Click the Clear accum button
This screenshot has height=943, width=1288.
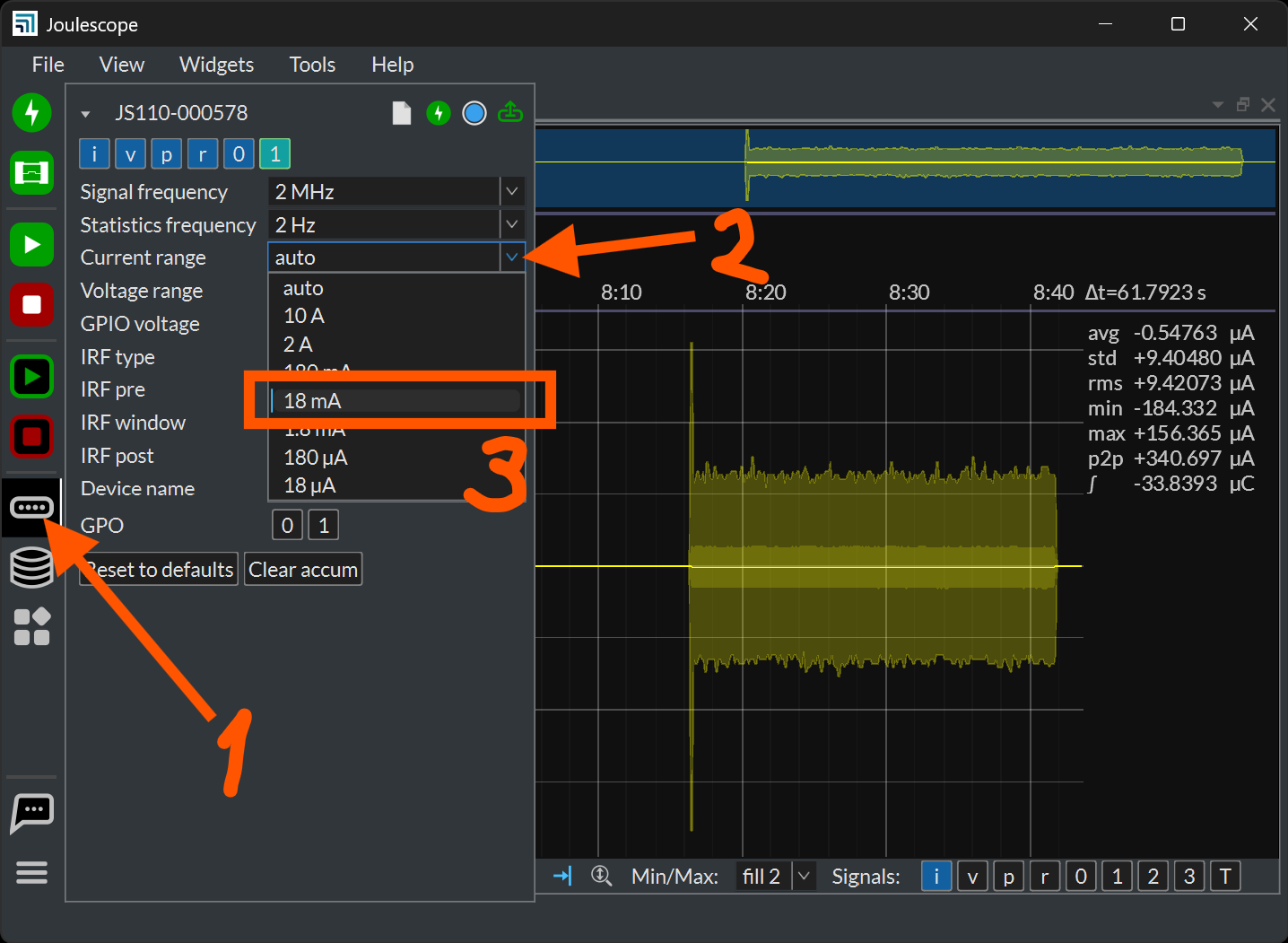click(x=303, y=570)
